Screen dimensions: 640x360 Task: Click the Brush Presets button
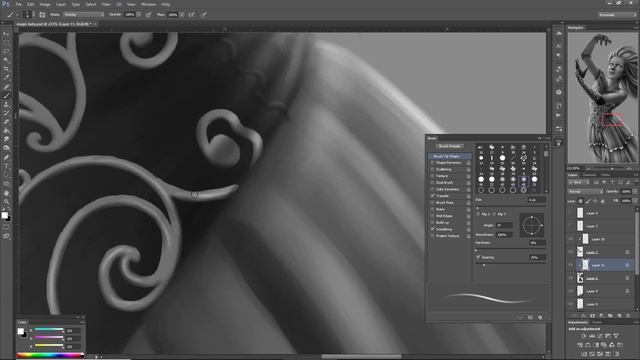tap(449, 146)
